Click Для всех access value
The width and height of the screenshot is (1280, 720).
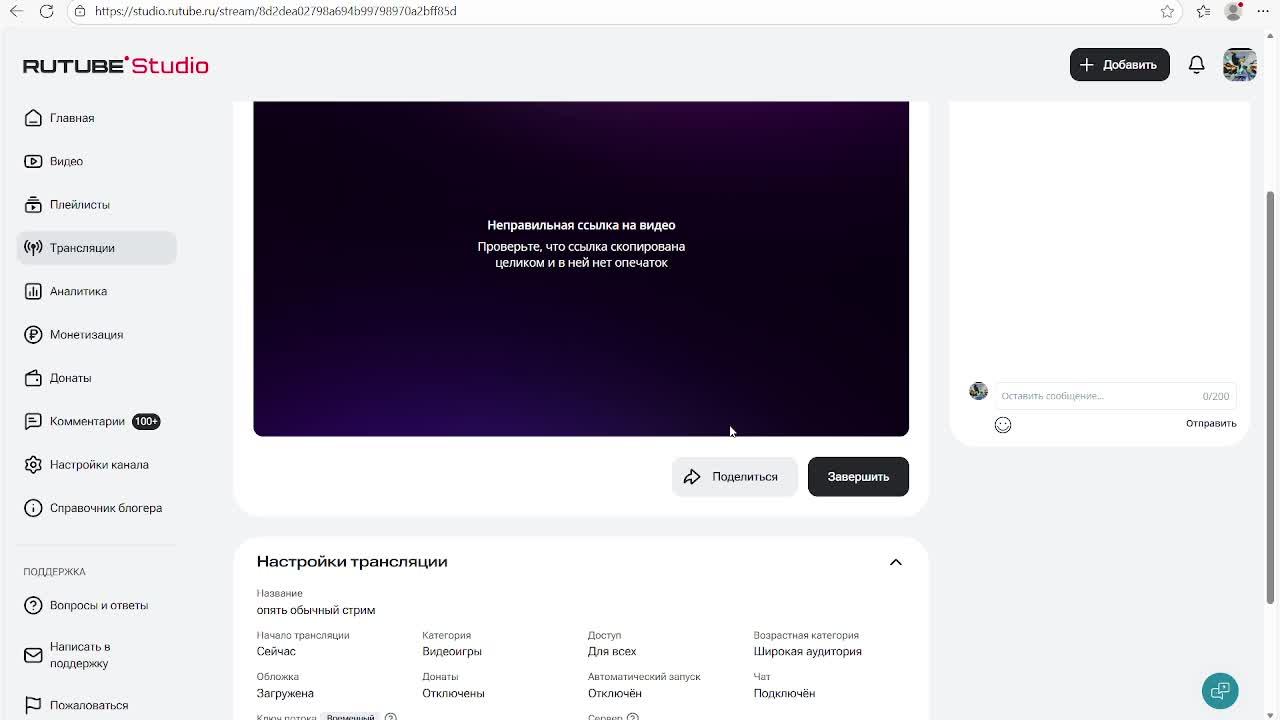point(612,651)
